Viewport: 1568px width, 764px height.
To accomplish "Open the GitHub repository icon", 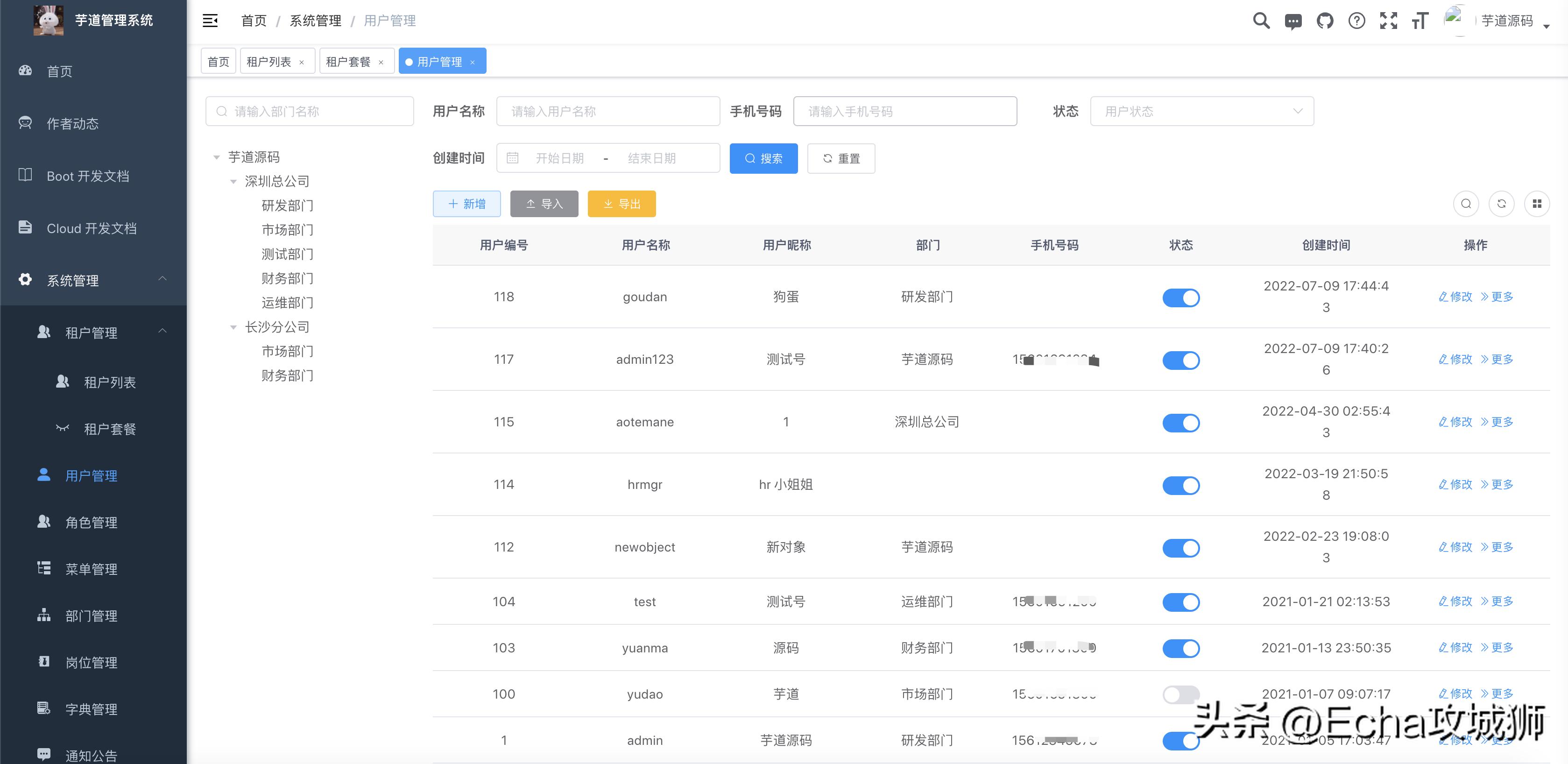I will pyautogui.click(x=1325, y=20).
